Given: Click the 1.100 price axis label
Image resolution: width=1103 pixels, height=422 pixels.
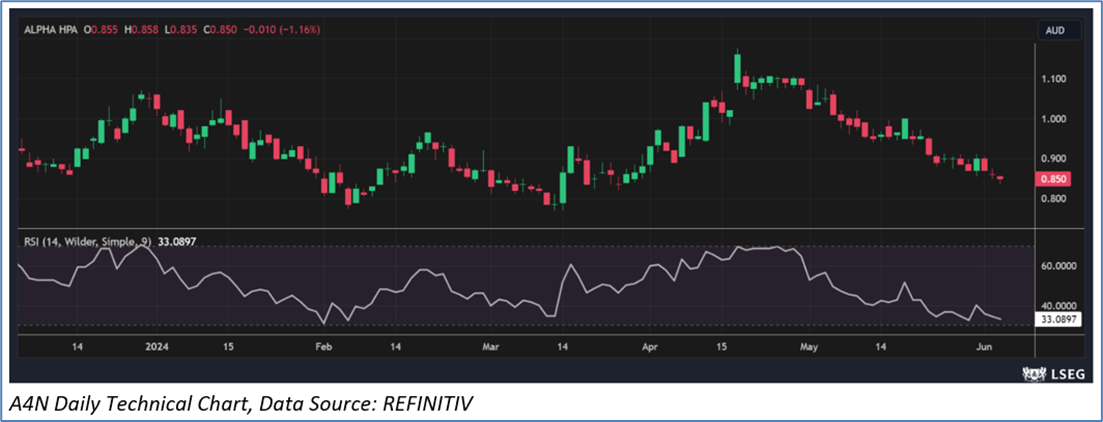Looking at the screenshot, I should pos(1055,79).
